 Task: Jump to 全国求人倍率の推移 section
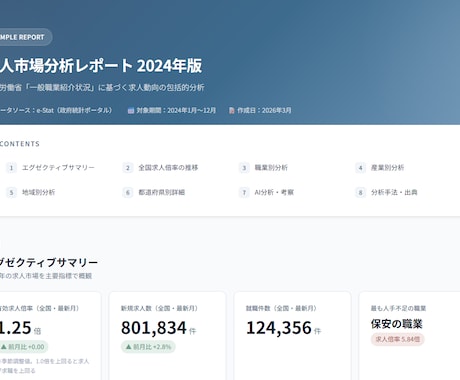[x=168, y=167]
